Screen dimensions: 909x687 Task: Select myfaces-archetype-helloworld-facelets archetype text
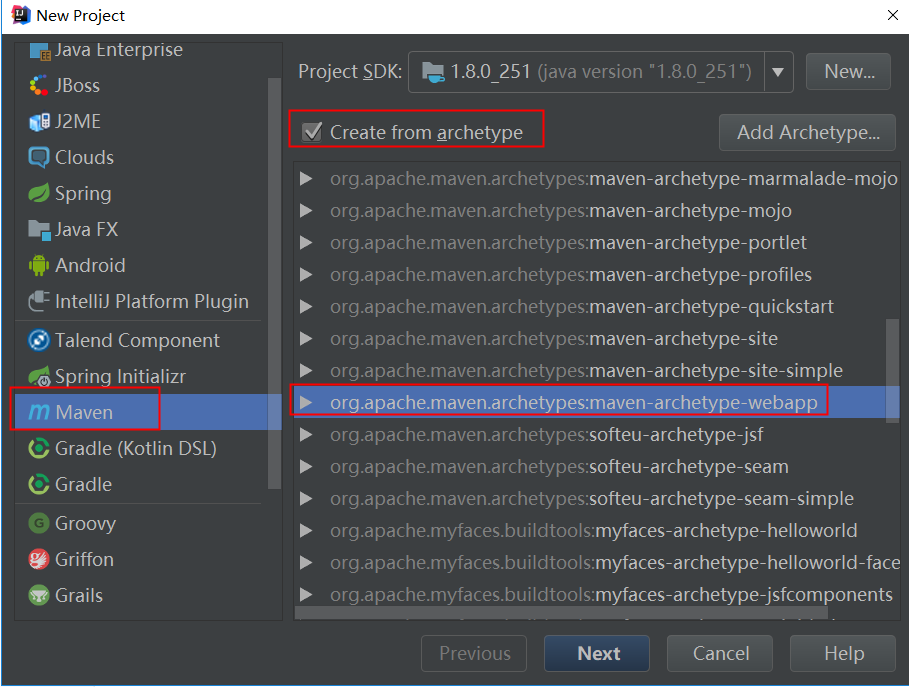(x=615, y=562)
